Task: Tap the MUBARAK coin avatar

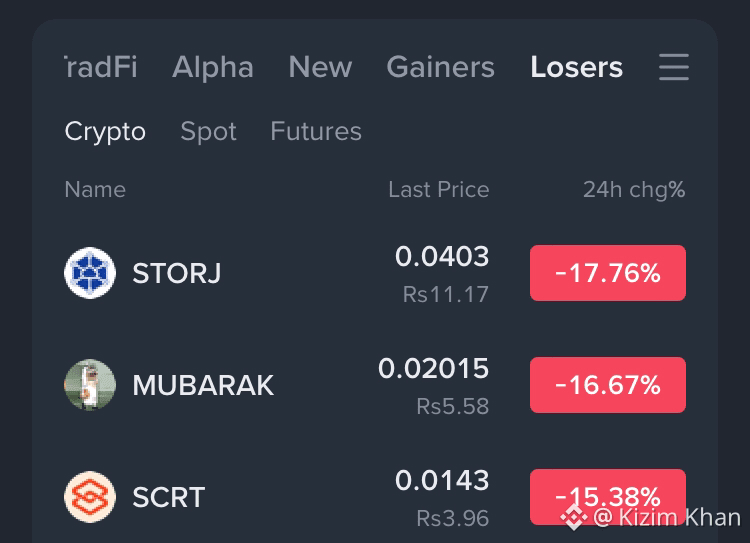Action: (x=90, y=385)
